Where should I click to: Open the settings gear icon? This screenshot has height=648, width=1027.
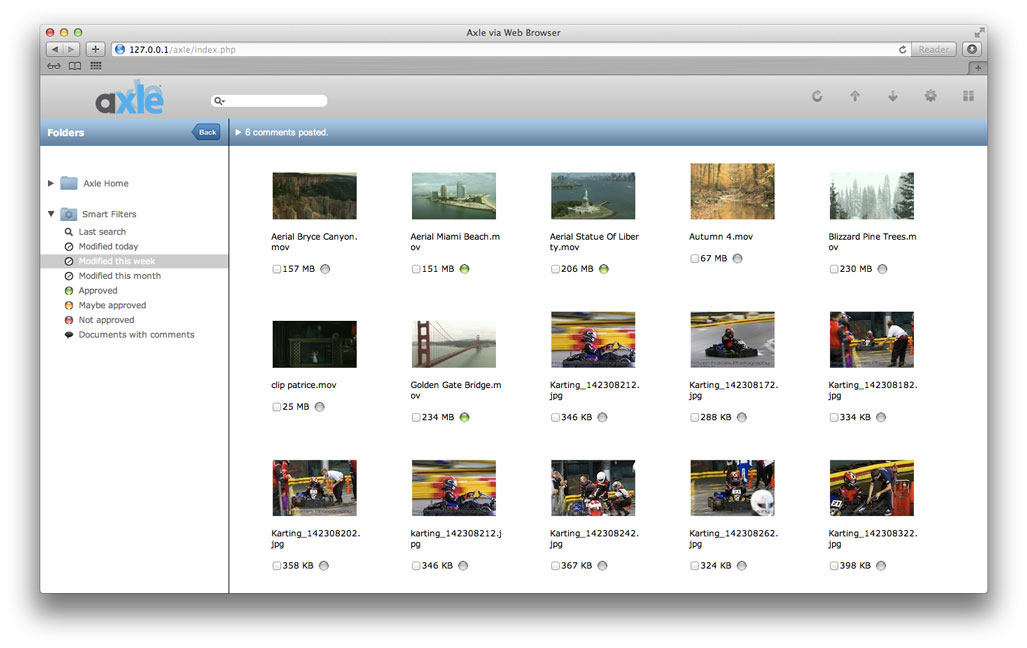930,96
